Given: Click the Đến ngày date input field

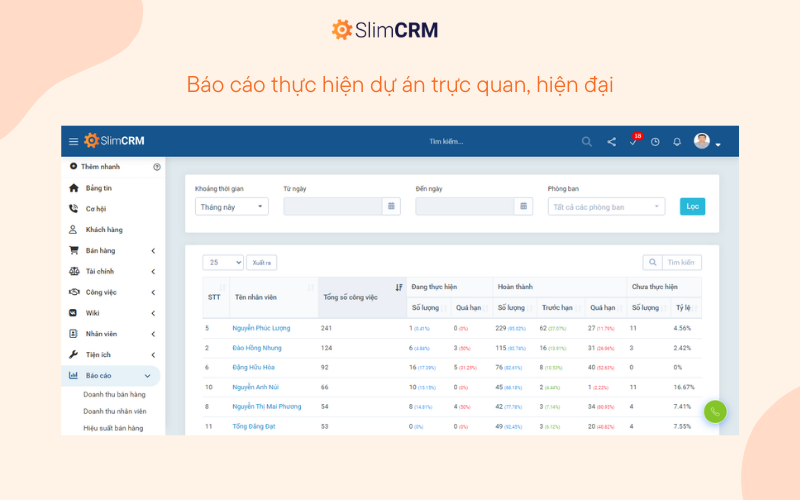Looking at the screenshot, I should click(x=465, y=206).
